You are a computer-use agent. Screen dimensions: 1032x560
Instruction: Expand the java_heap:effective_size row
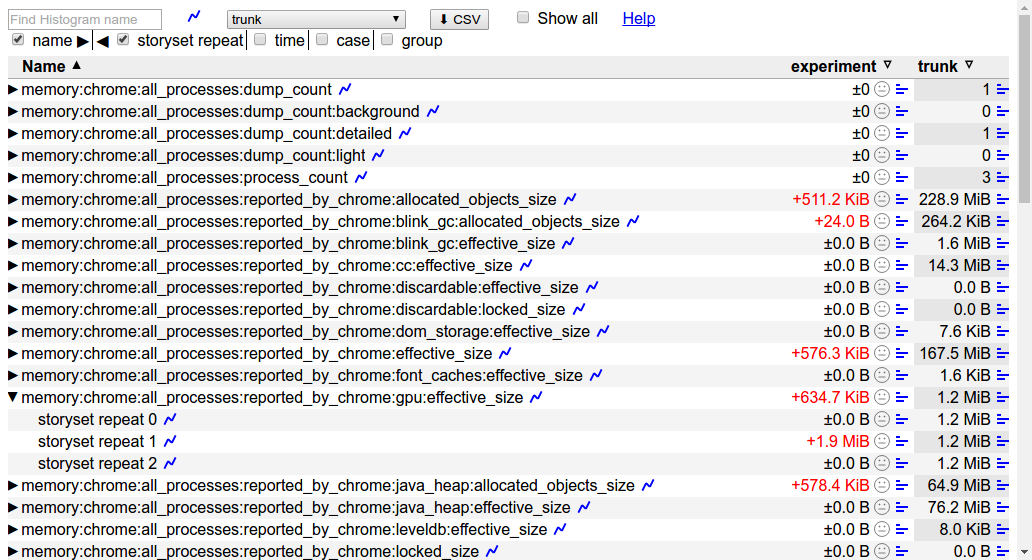tap(13, 507)
